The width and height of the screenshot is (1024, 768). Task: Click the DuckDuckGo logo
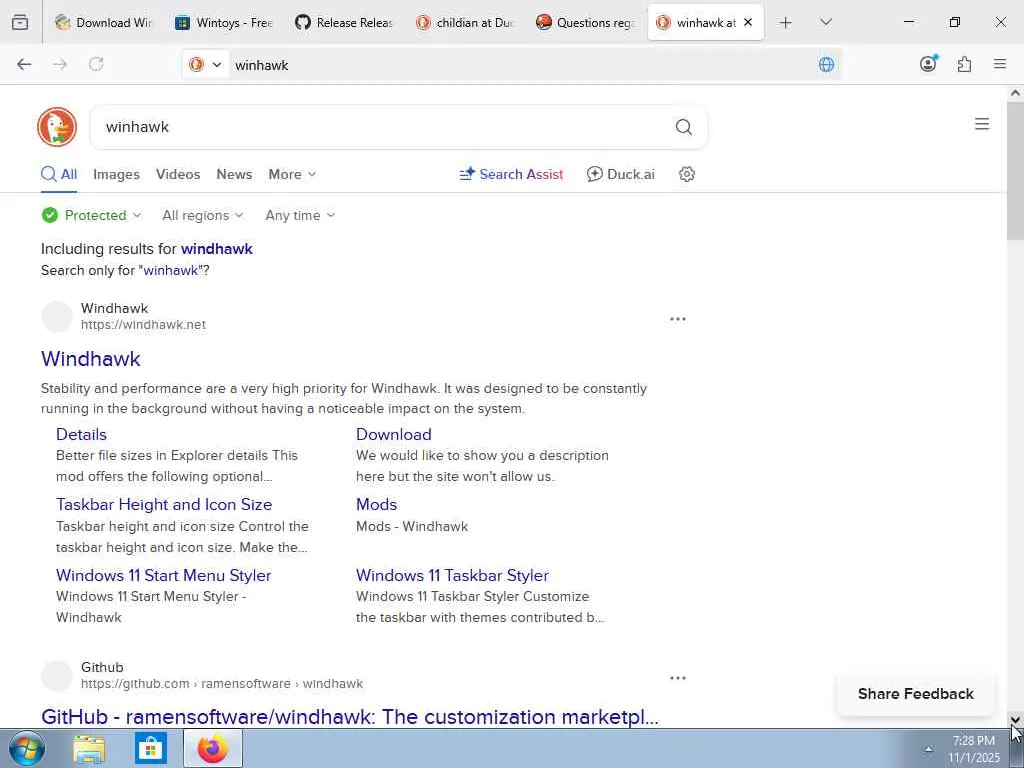point(57,127)
